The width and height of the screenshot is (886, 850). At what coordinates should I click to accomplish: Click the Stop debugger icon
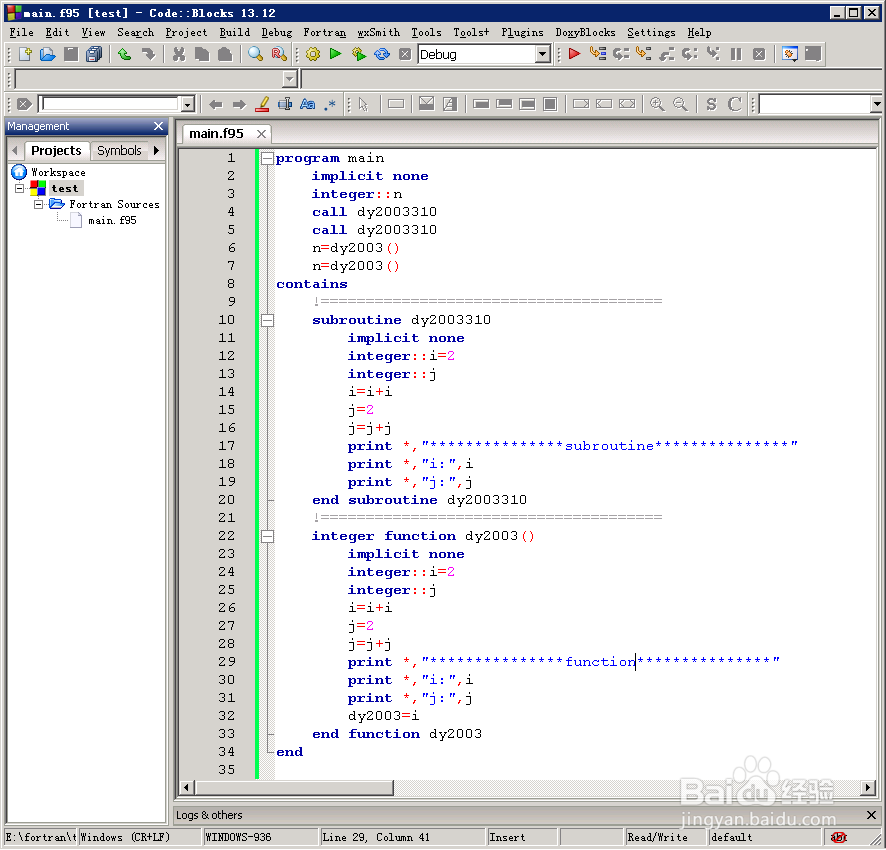coord(759,54)
